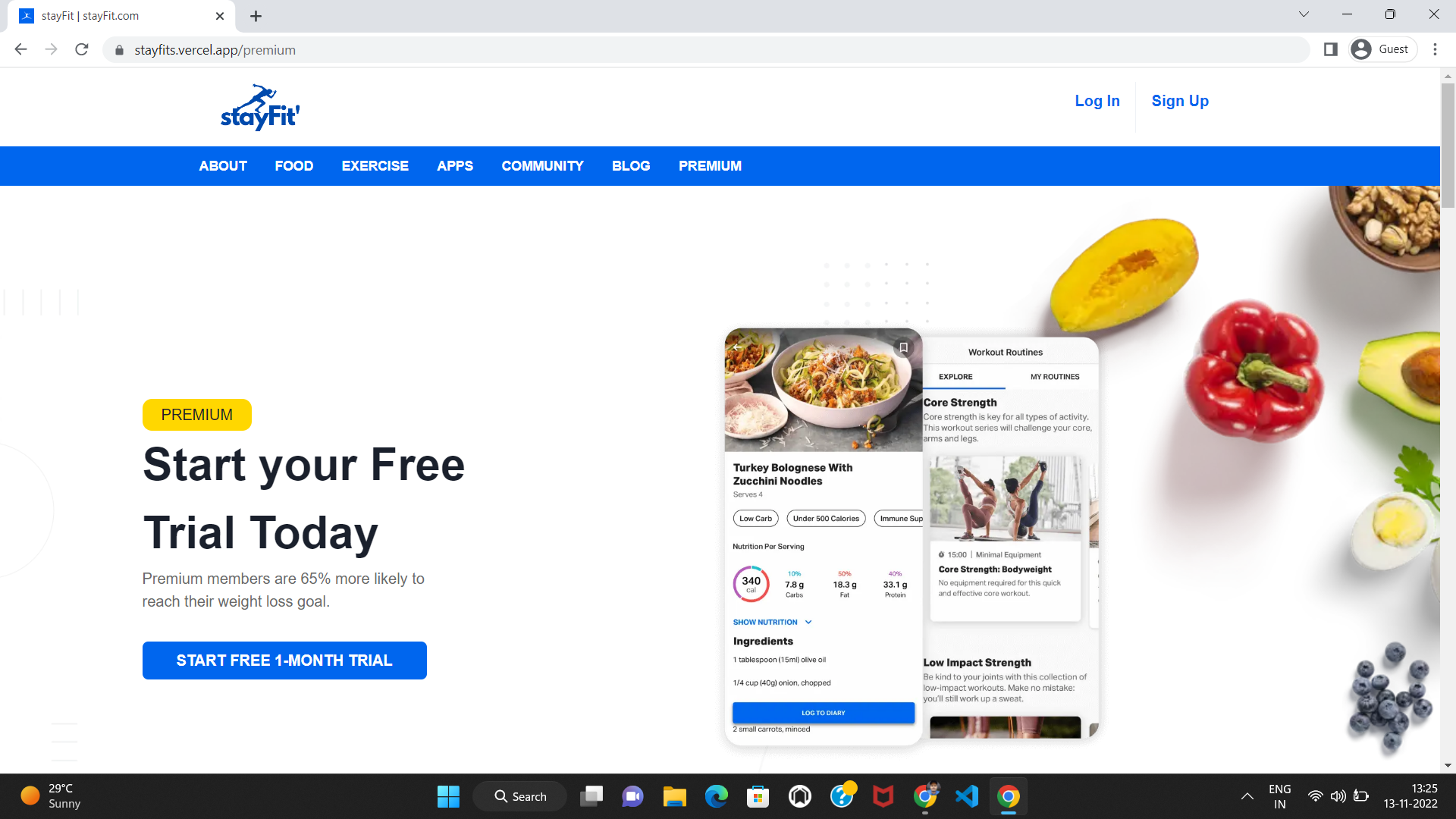This screenshot has height=819, width=1456.
Task: Open Visual Studio Code from the taskbar
Action: click(x=967, y=796)
